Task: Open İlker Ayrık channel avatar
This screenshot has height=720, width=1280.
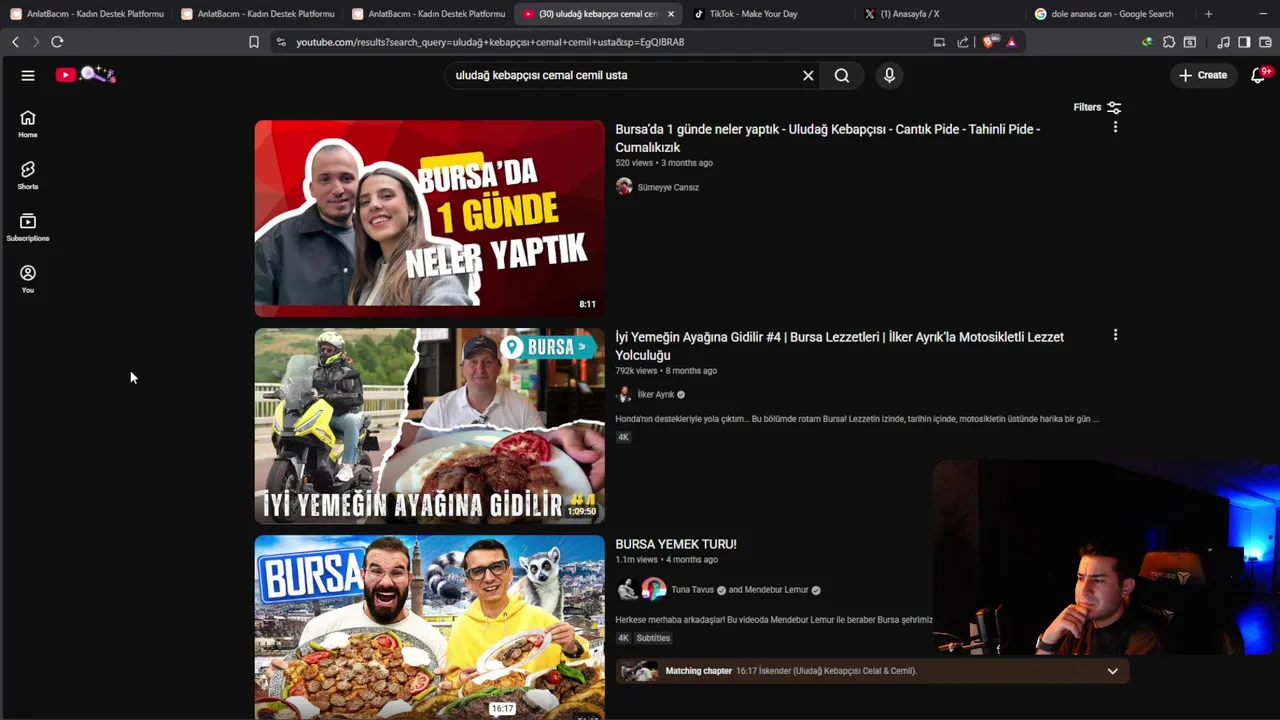Action: [624, 394]
